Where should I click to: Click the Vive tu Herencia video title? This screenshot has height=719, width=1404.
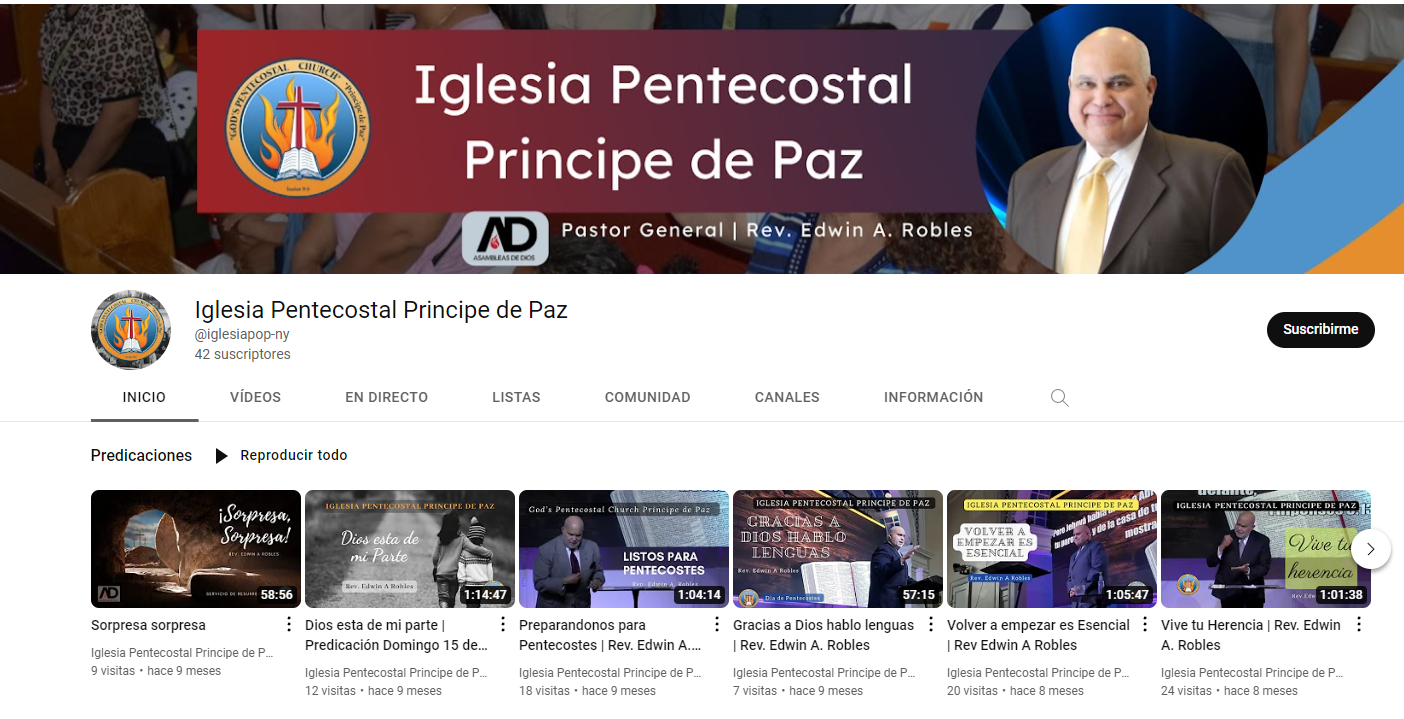click(1251, 635)
